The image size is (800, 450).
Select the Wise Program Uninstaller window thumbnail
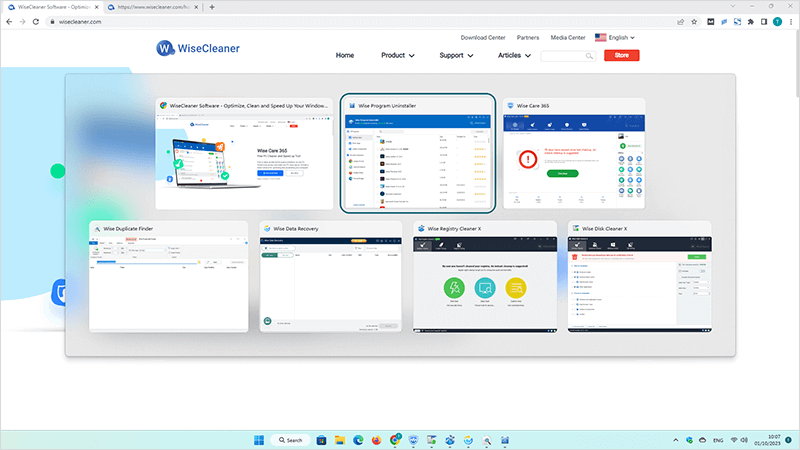(x=417, y=153)
